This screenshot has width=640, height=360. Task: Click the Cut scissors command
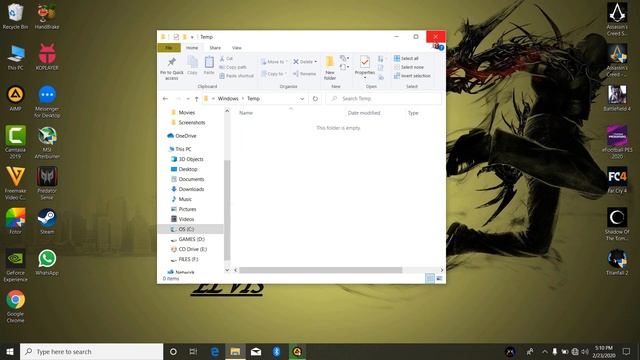(x=227, y=58)
